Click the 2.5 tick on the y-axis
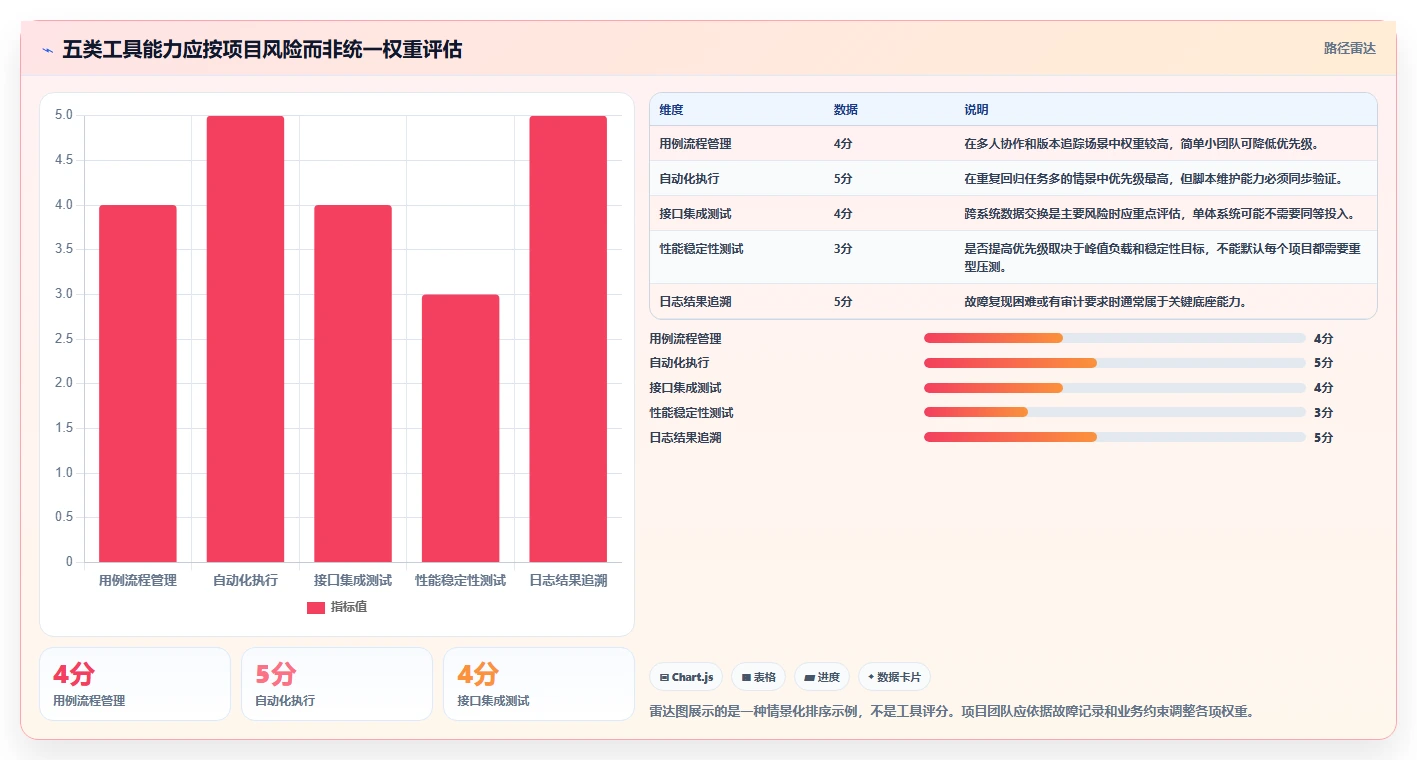The height and width of the screenshot is (760, 1417). click(x=63, y=339)
